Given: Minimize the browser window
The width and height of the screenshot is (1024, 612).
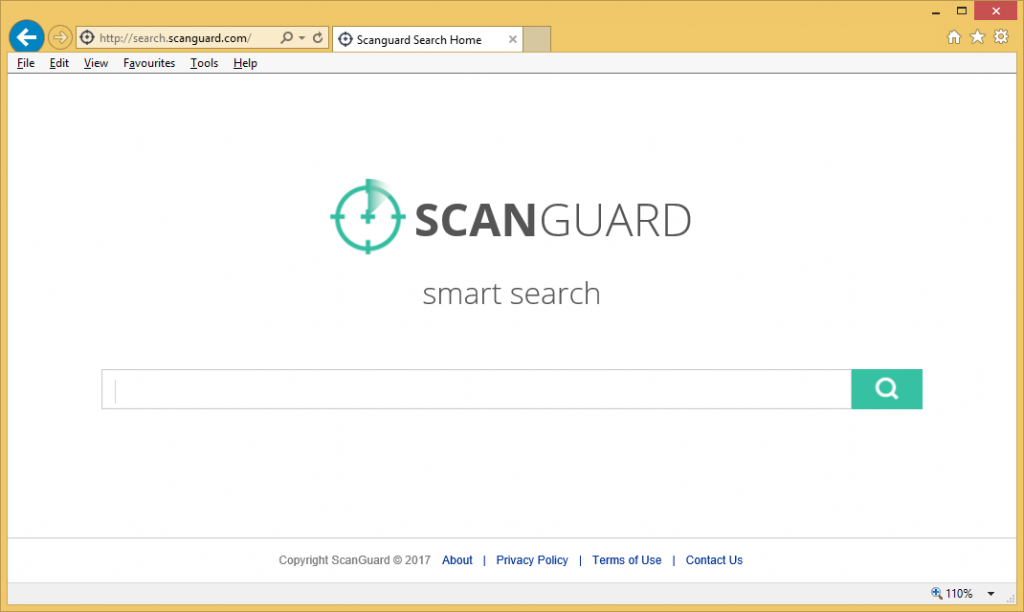Looking at the screenshot, I should 936,11.
